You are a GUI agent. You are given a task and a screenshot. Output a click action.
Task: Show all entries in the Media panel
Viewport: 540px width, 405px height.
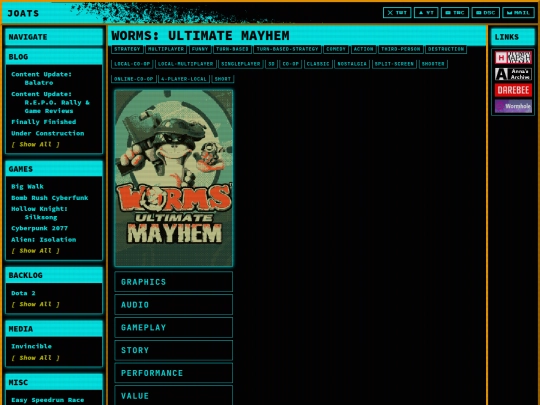pyautogui.click(x=35, y=358)
